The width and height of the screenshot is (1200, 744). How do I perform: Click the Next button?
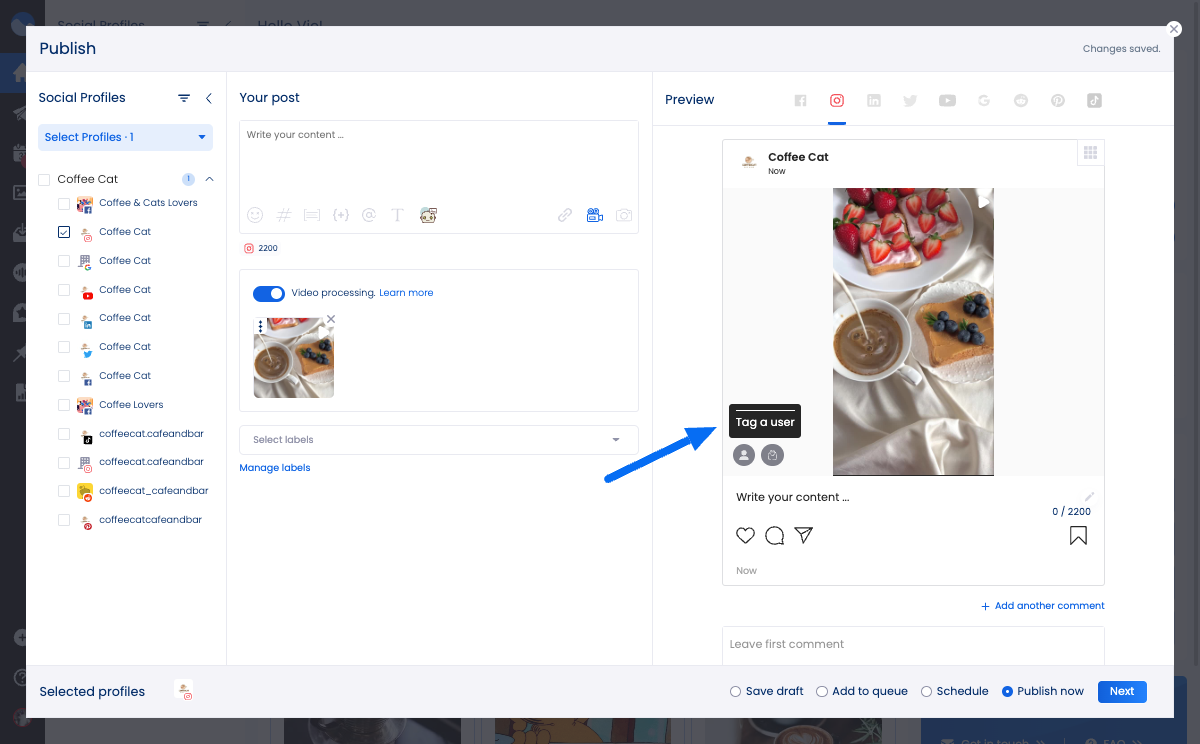tap(1122, 691)
